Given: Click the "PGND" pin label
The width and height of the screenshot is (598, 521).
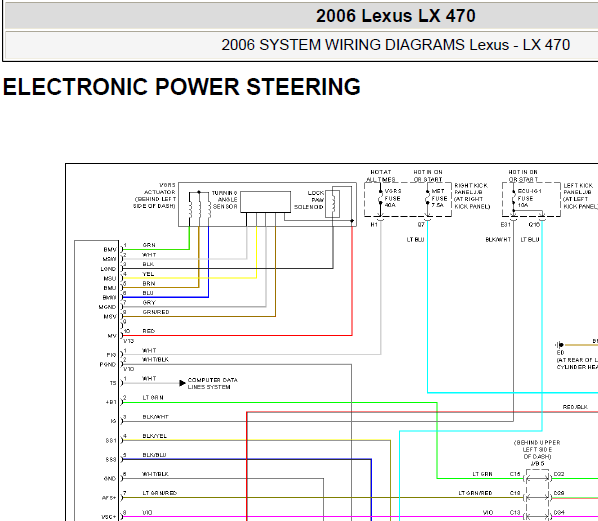Looking at the screenshot, I should coord(108,365).
